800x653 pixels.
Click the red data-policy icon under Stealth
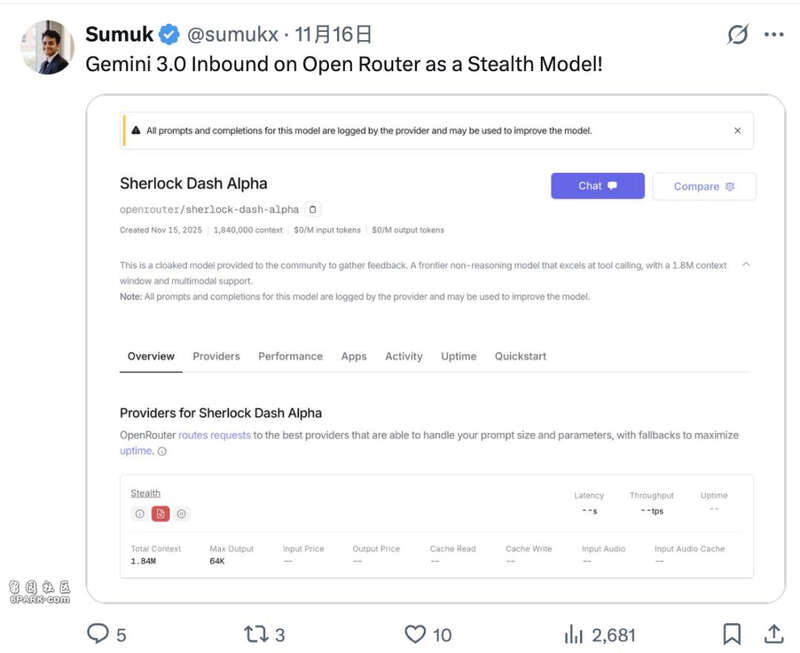[160, 514]
